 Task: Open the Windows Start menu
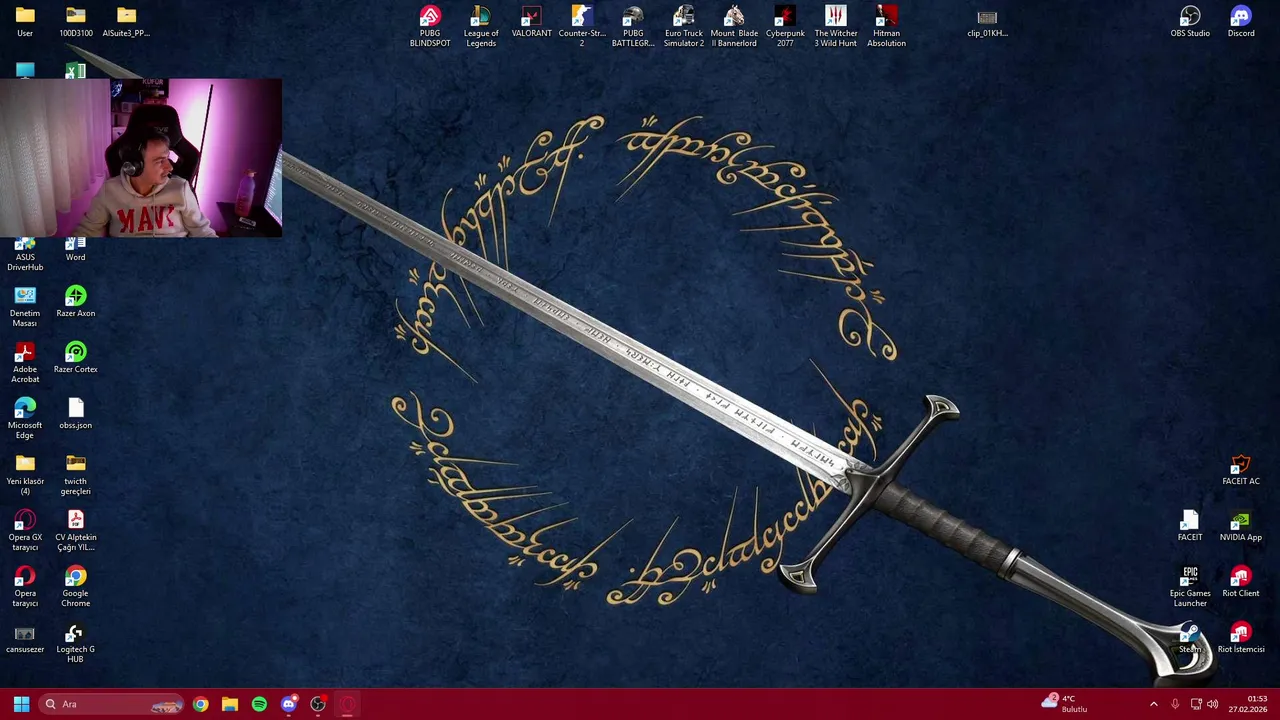click(x=21, y=704)
